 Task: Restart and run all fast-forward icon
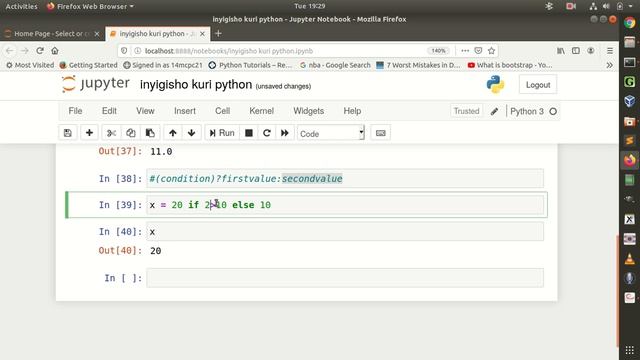click(x=285, y=133)
